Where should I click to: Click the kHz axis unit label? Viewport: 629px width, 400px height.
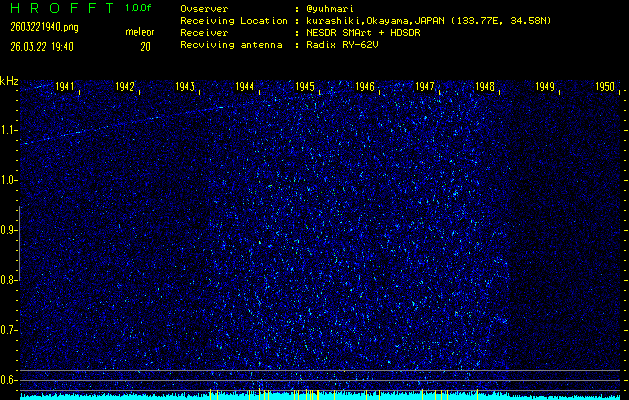[9, 81]
